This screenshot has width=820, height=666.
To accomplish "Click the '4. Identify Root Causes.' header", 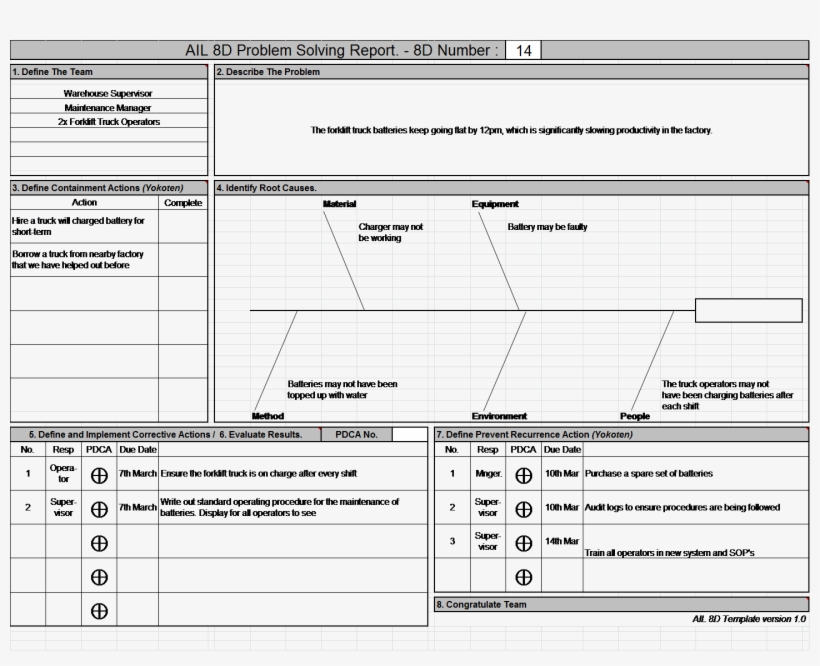I will tap(511, 188).
